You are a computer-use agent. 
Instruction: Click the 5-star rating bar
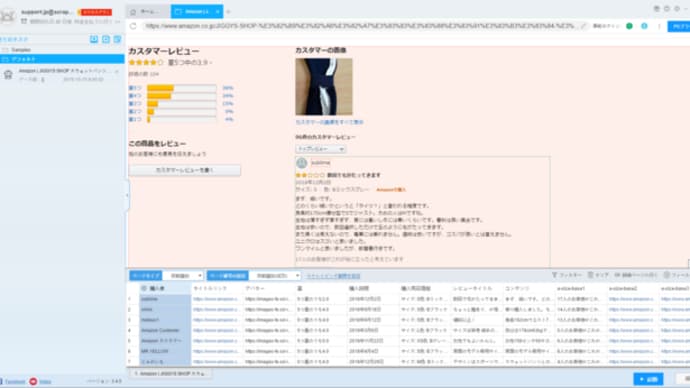tap(181, 88)
